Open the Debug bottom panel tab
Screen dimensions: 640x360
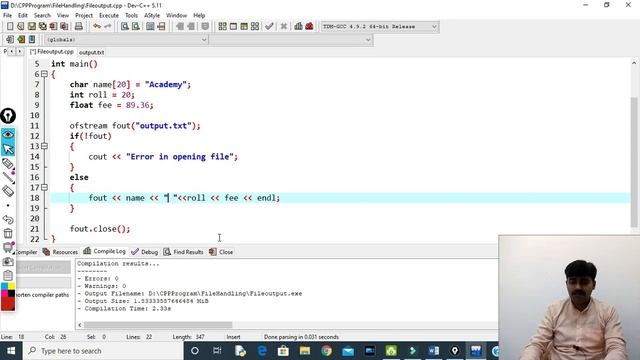coord(144,252)
